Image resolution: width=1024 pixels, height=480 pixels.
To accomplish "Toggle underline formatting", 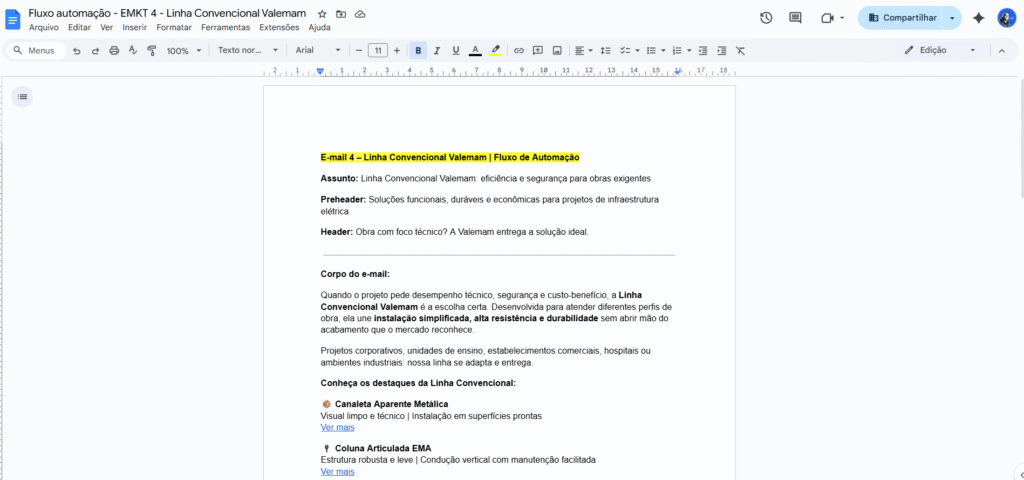I will point(456,50).
